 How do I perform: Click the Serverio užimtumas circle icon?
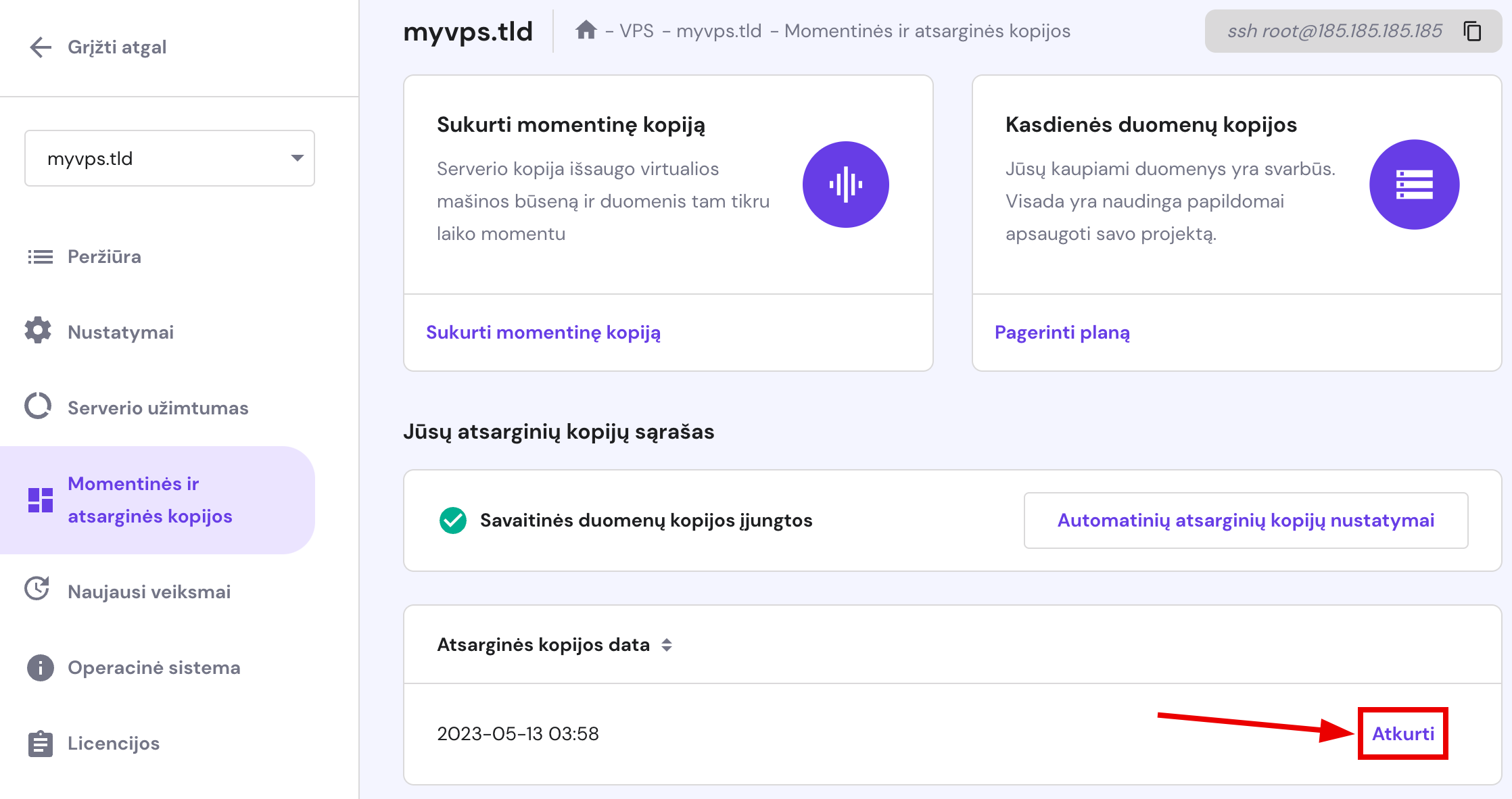[x=38, y=406]
